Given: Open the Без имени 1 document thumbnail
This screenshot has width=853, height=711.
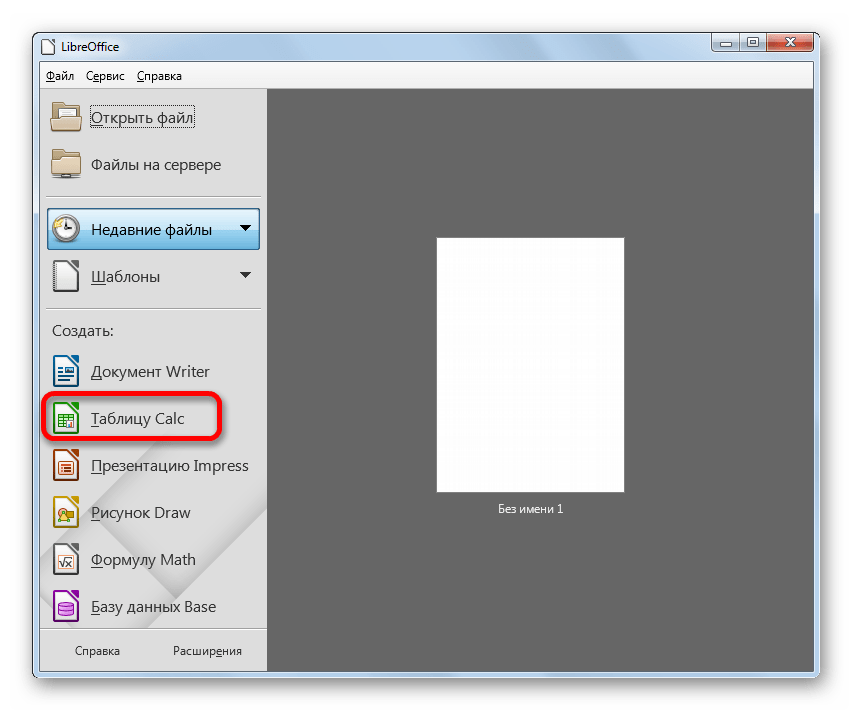Looking at the screenshot, I should [530, 365].
